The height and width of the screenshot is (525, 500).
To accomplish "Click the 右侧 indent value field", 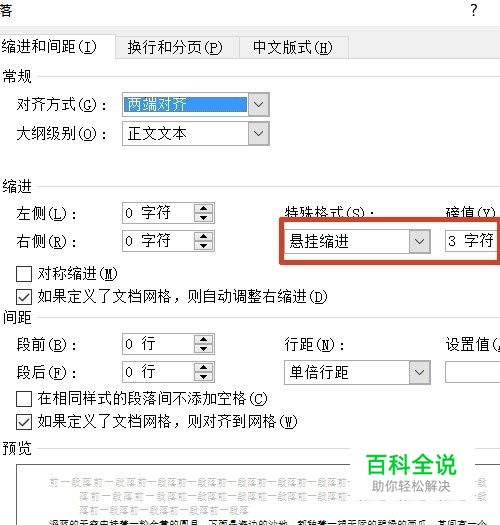I will tap(158, 241).
